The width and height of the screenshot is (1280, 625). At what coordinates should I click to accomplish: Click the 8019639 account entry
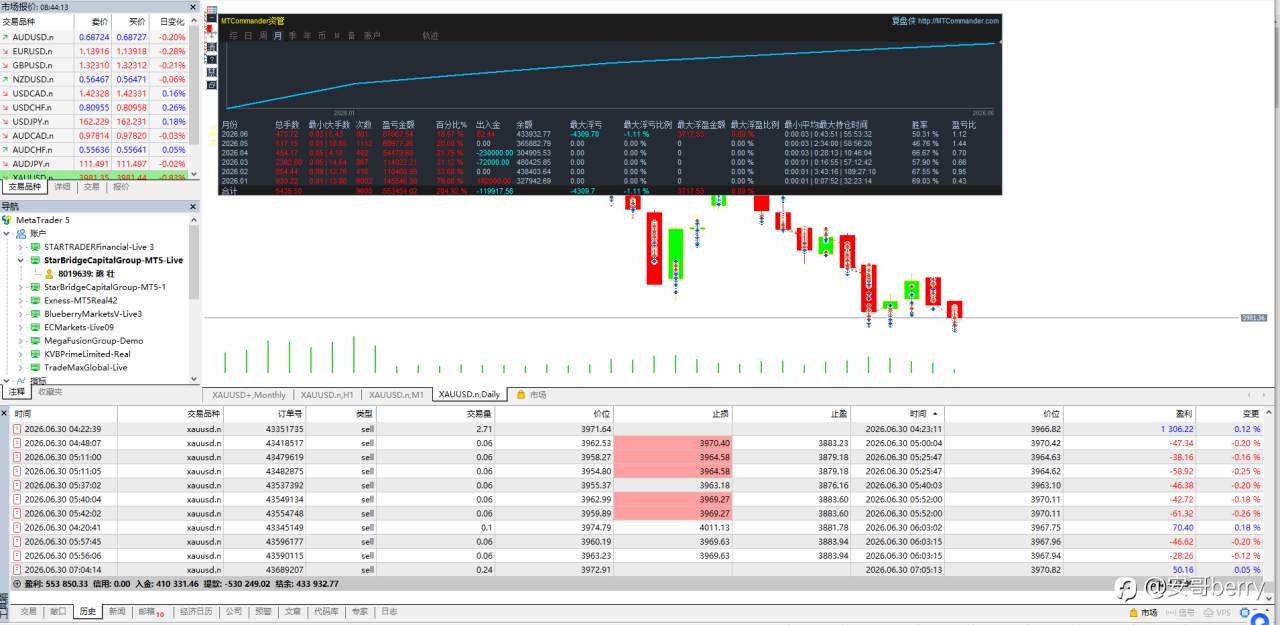click(86, 273)
